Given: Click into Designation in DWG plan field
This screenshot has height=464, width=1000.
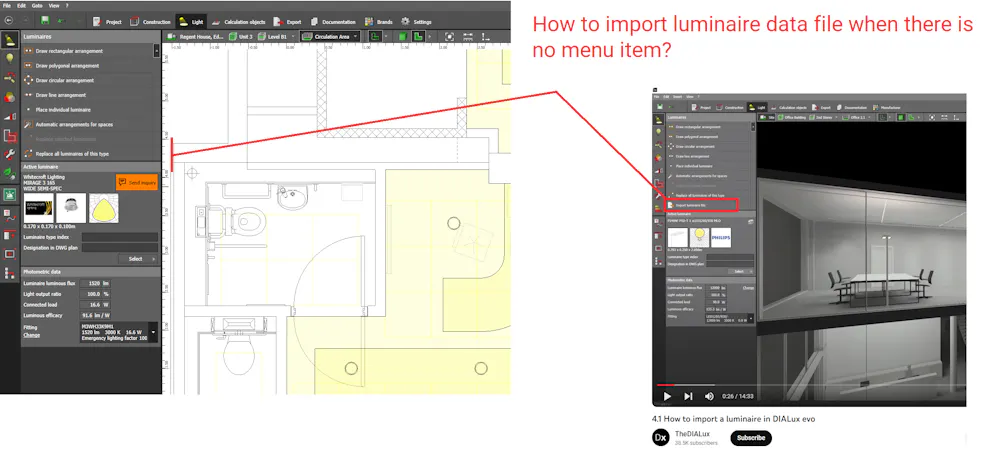Looking at the screenshot, I should pyautogui.click(x=119, y=247).
